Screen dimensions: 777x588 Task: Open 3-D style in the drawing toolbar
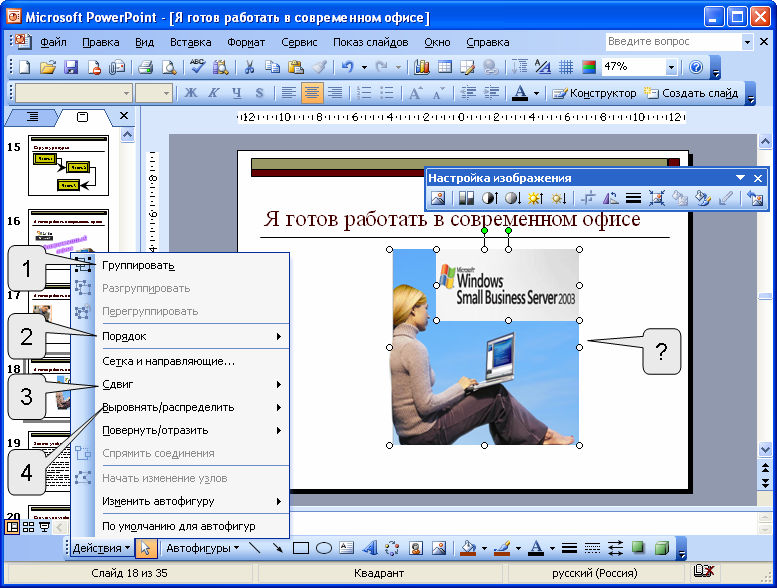click(x=662, y=548)
